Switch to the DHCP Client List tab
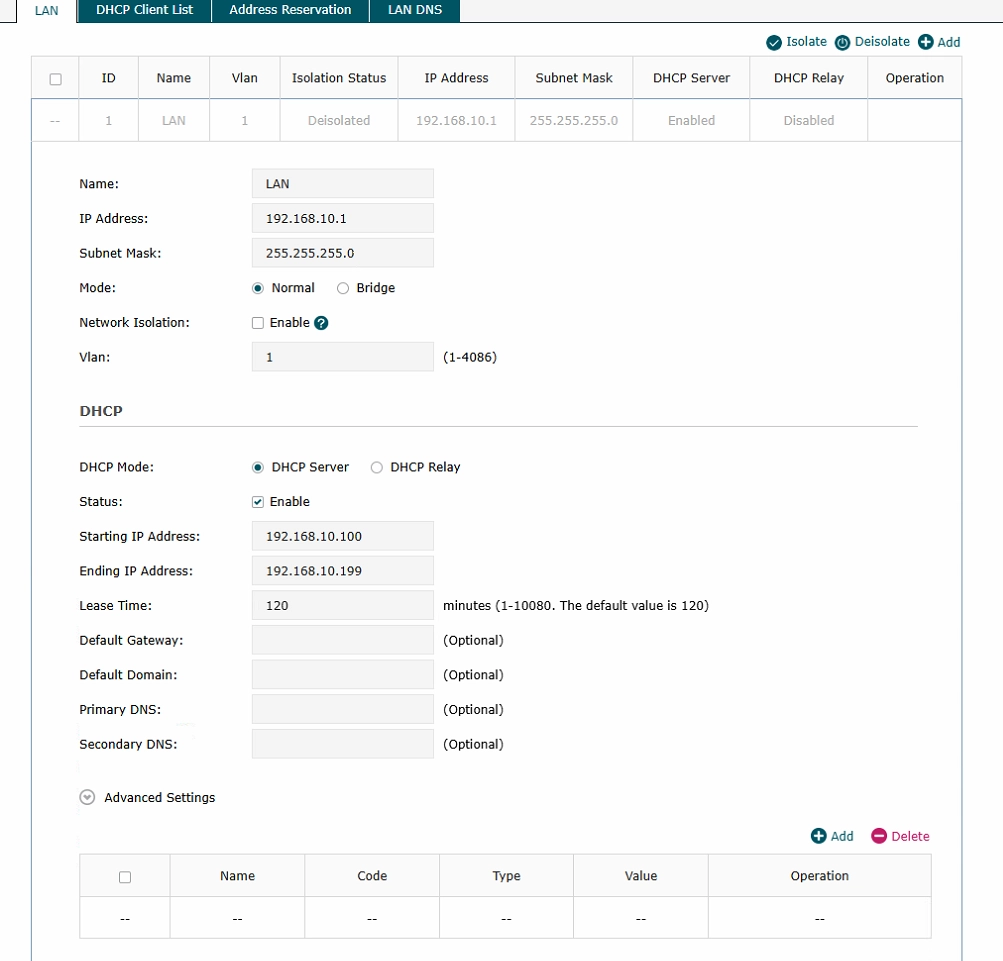The image size is (1003, 961). (144, 10)
